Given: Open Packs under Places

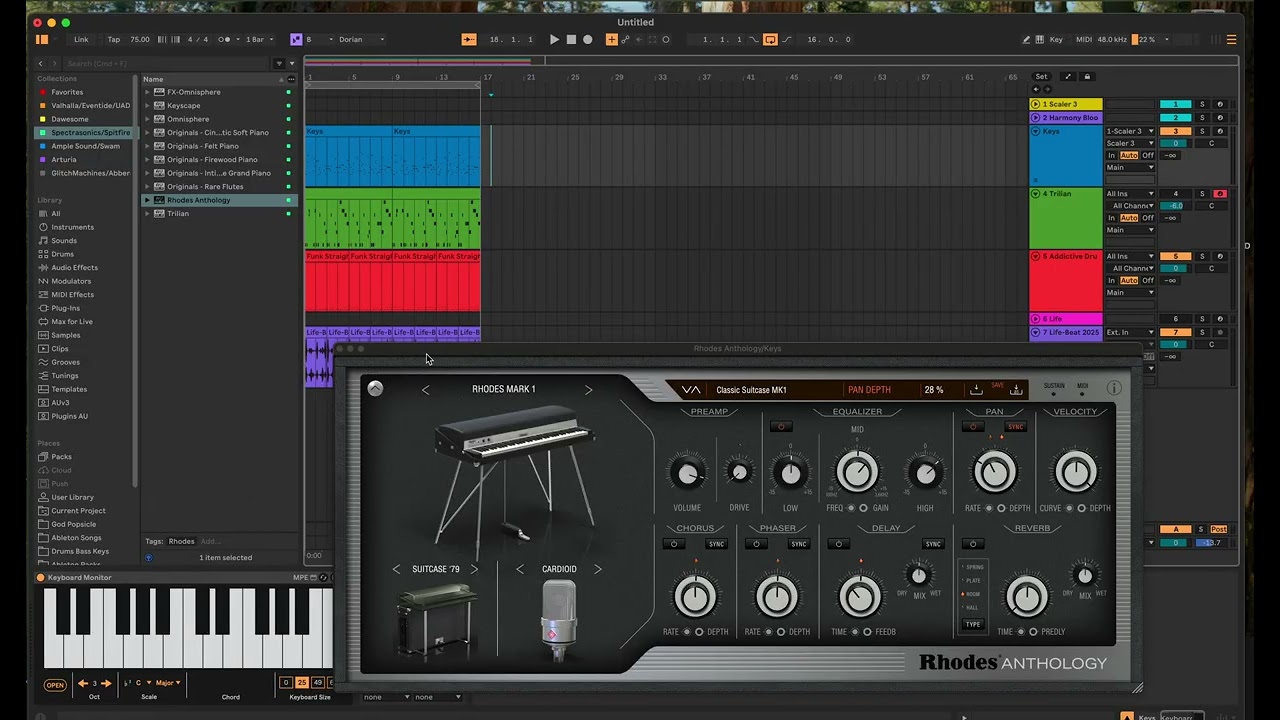Looking at the screenshot, I should [61, 456].
